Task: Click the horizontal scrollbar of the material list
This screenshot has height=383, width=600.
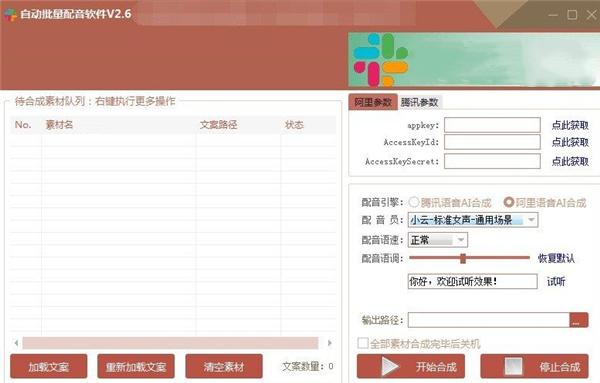Action: [x=170, y=343]
